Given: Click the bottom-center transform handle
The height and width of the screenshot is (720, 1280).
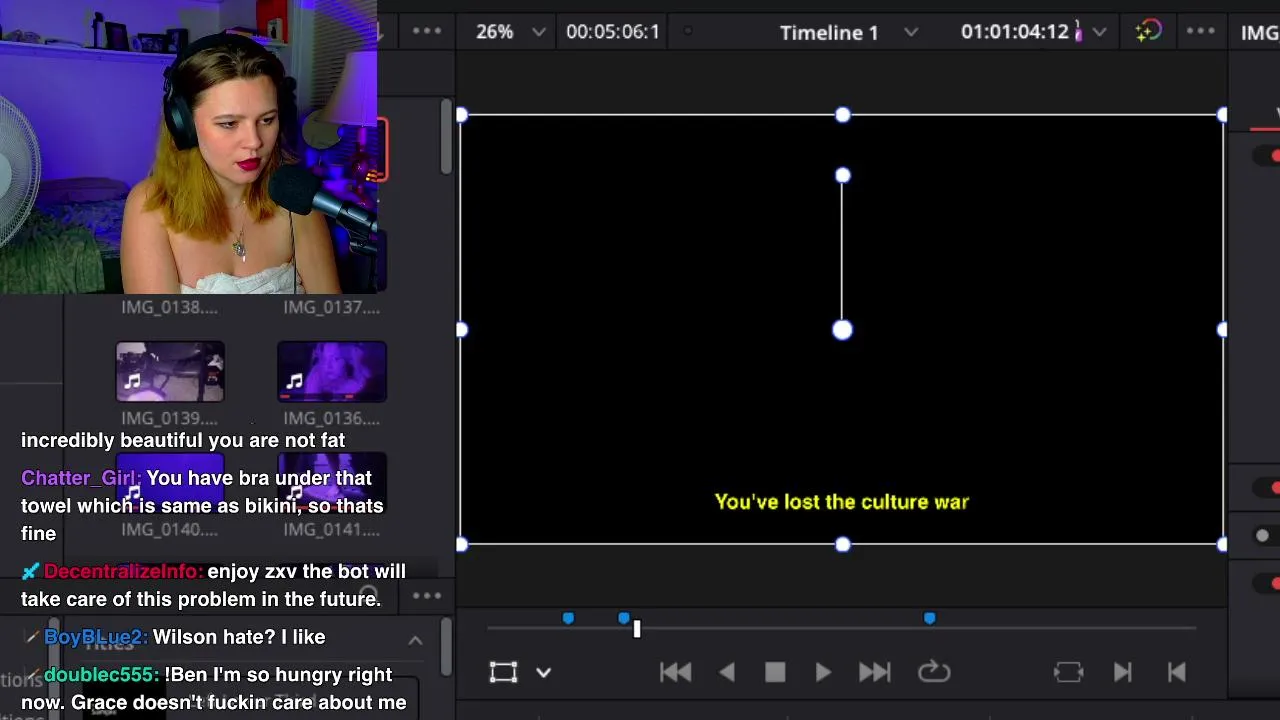Looking at the screenshot, I should [x=843, y=545].
